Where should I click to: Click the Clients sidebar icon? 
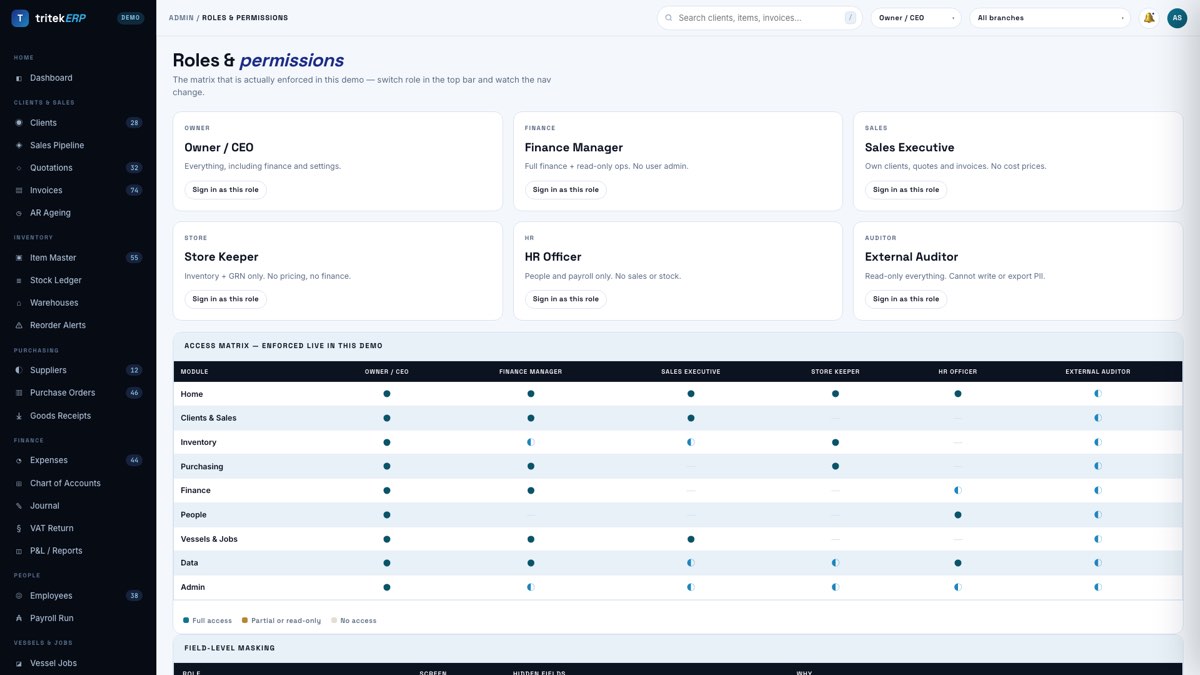tap(19, 123)
